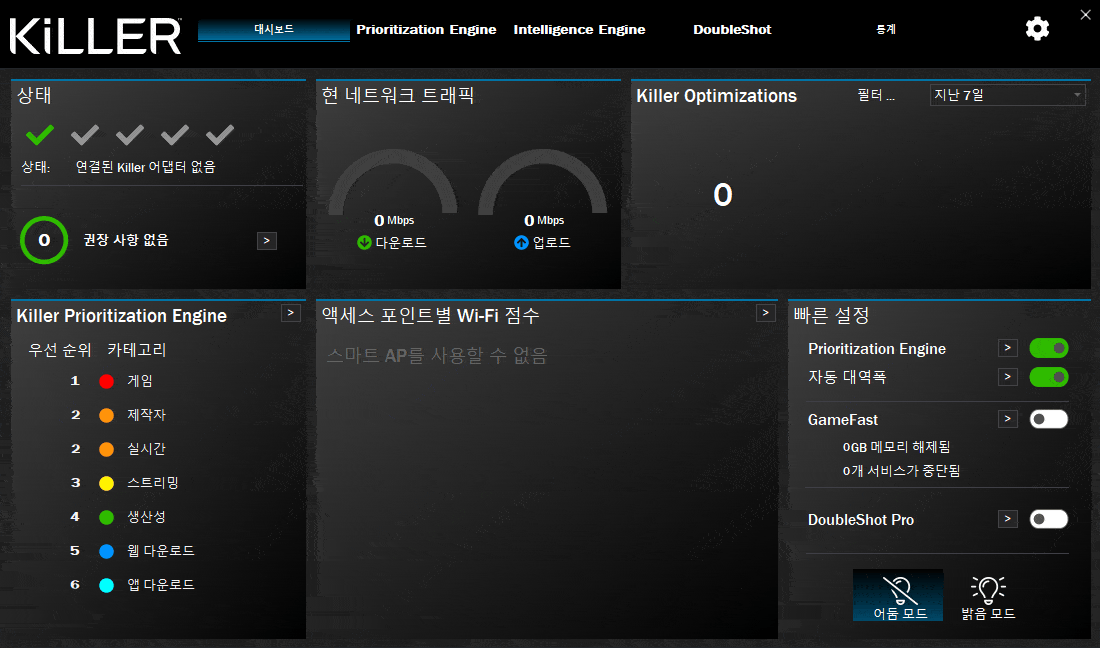
Task: Open the 지난 7일 filter dropdown
Action: click(1007, 95)
